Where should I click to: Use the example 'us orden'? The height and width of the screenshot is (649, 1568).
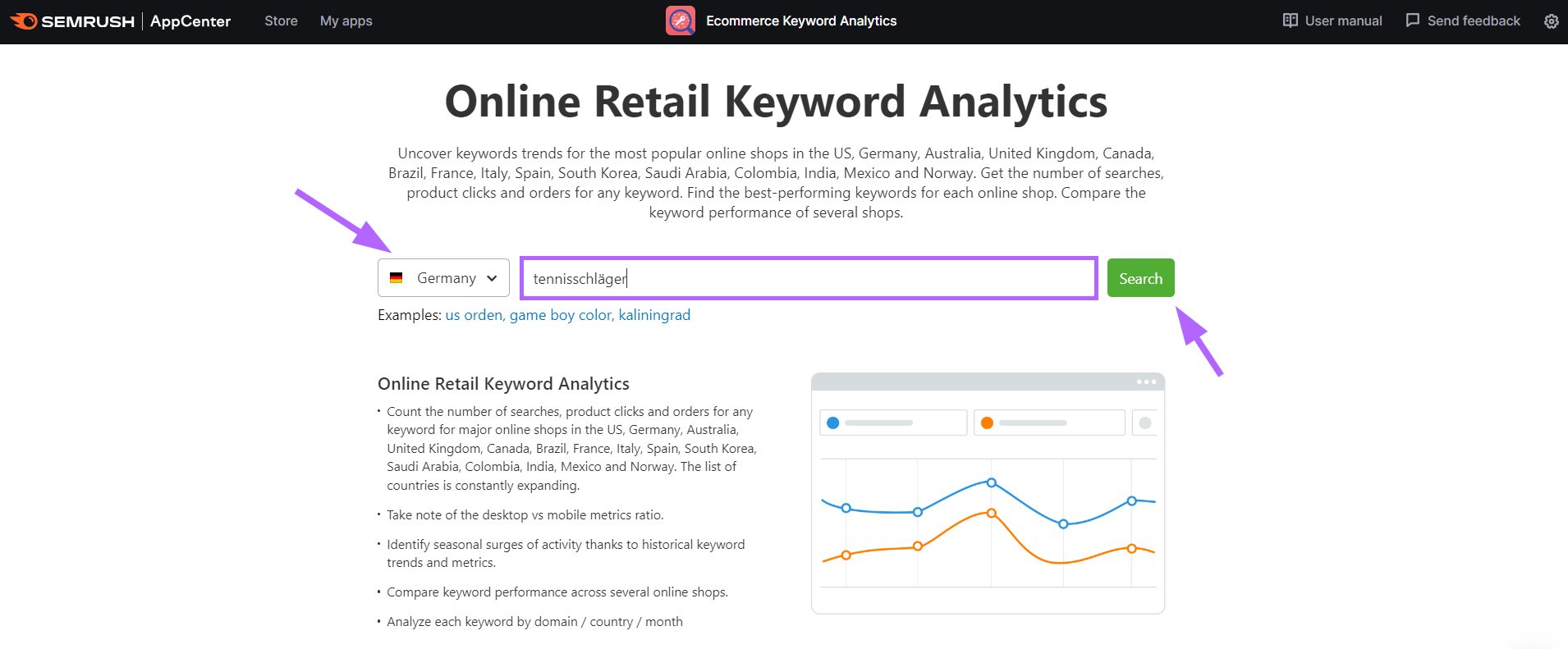(475, 315)
